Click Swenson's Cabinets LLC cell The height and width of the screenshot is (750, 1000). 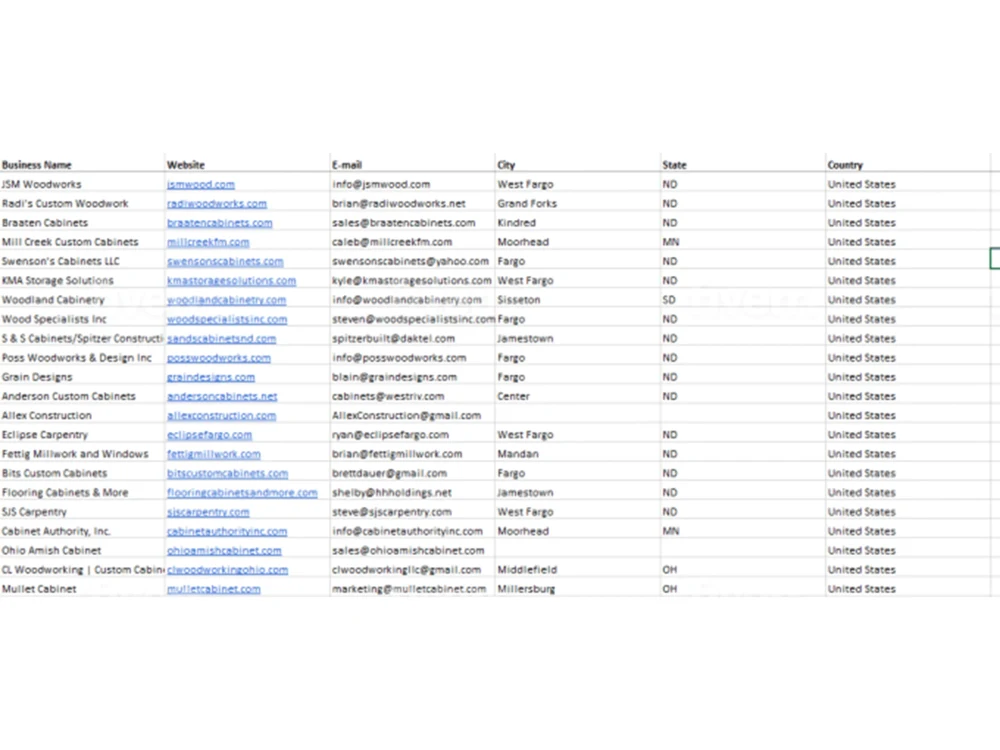pos(82,261)
